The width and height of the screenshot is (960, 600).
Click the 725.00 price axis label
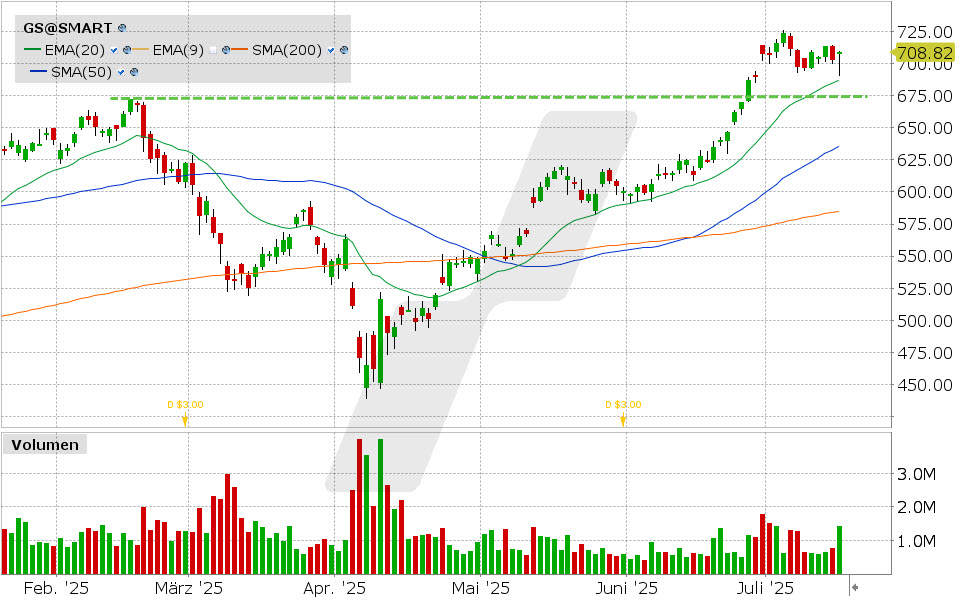[924, 31]
